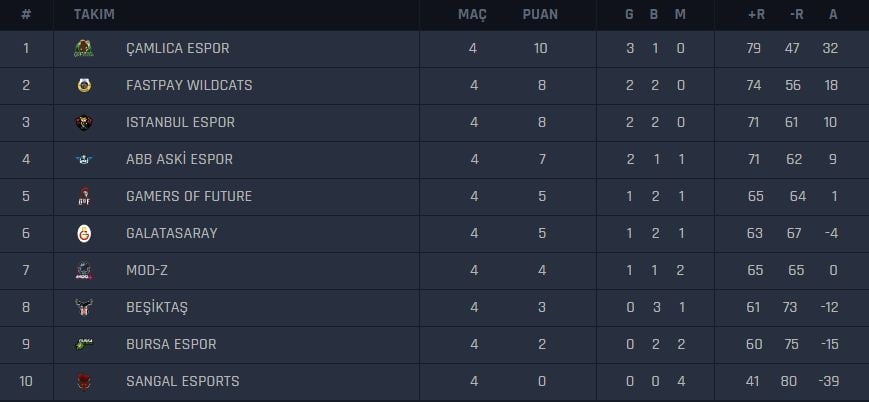Click the Çamlıca Espor team logo
The height and width of the screenshot is (402, 869).
85,48
